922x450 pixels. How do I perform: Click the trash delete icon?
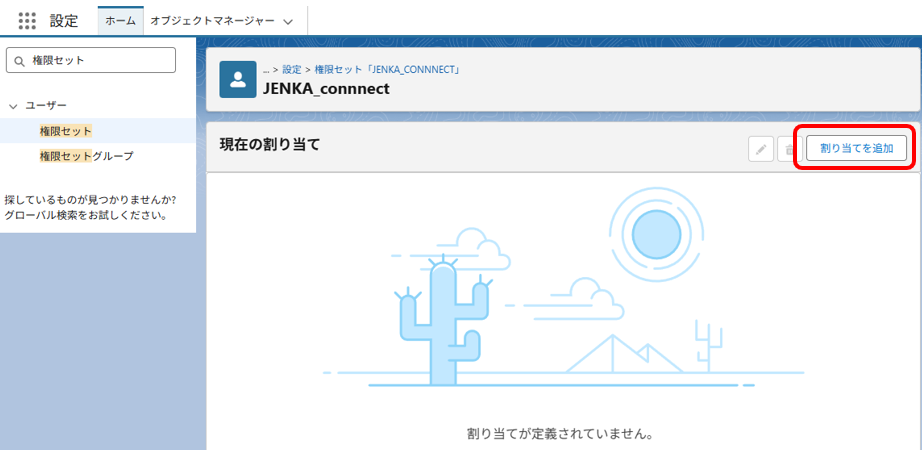pyautogui.click(x=788, y=149)
